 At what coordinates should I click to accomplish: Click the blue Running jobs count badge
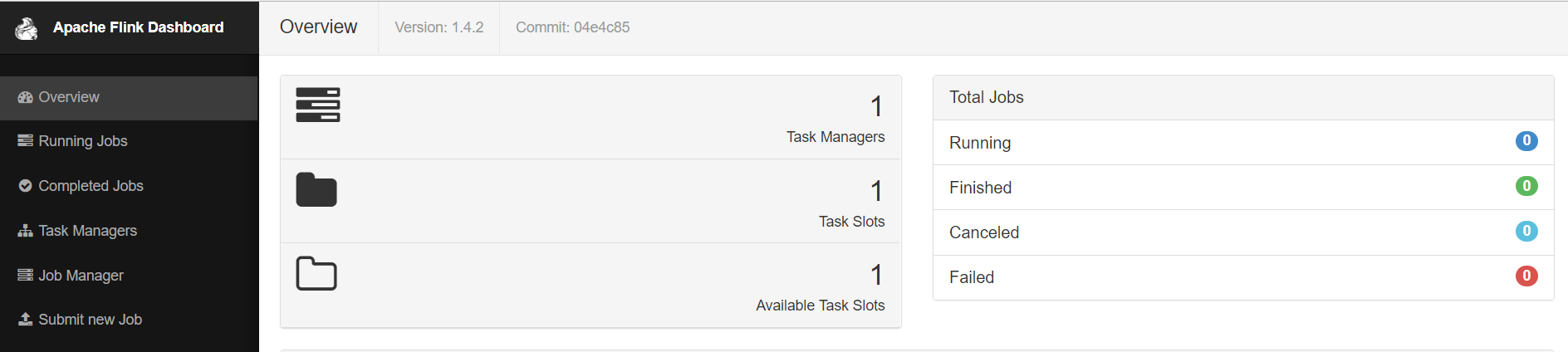[1526, 141]
